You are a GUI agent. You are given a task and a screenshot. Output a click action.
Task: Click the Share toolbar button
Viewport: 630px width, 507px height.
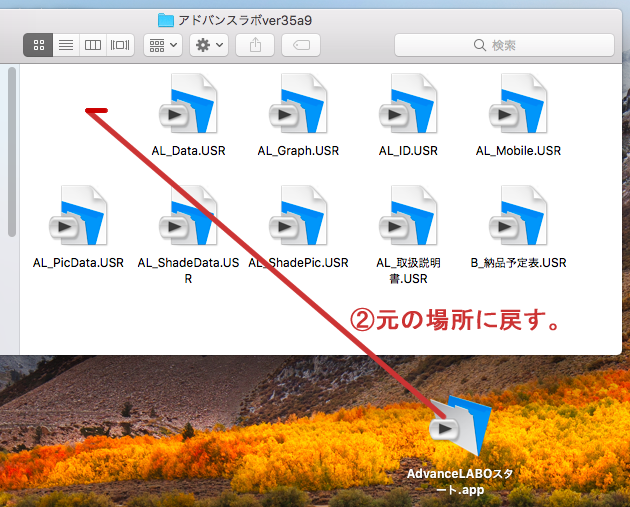(255, 45)
